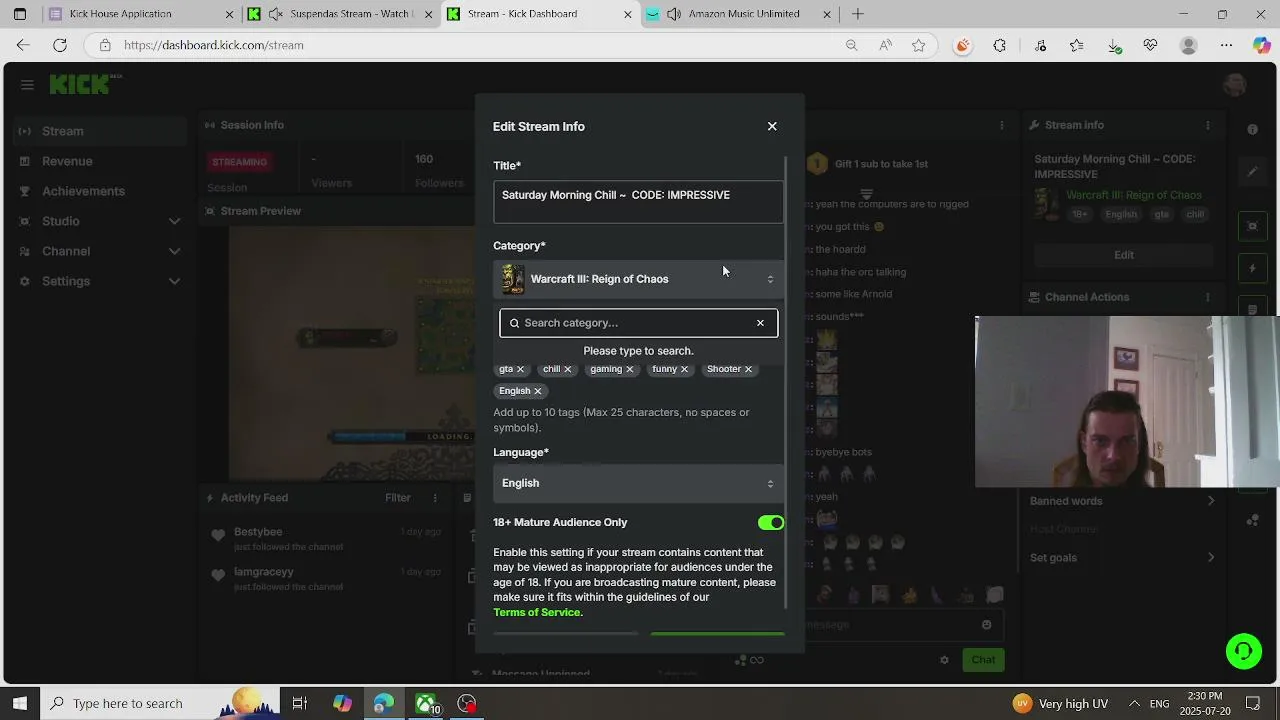This screenshot has height=720, width=1280.
Task: Click the Search category input box
Action: tap(638, 323)
